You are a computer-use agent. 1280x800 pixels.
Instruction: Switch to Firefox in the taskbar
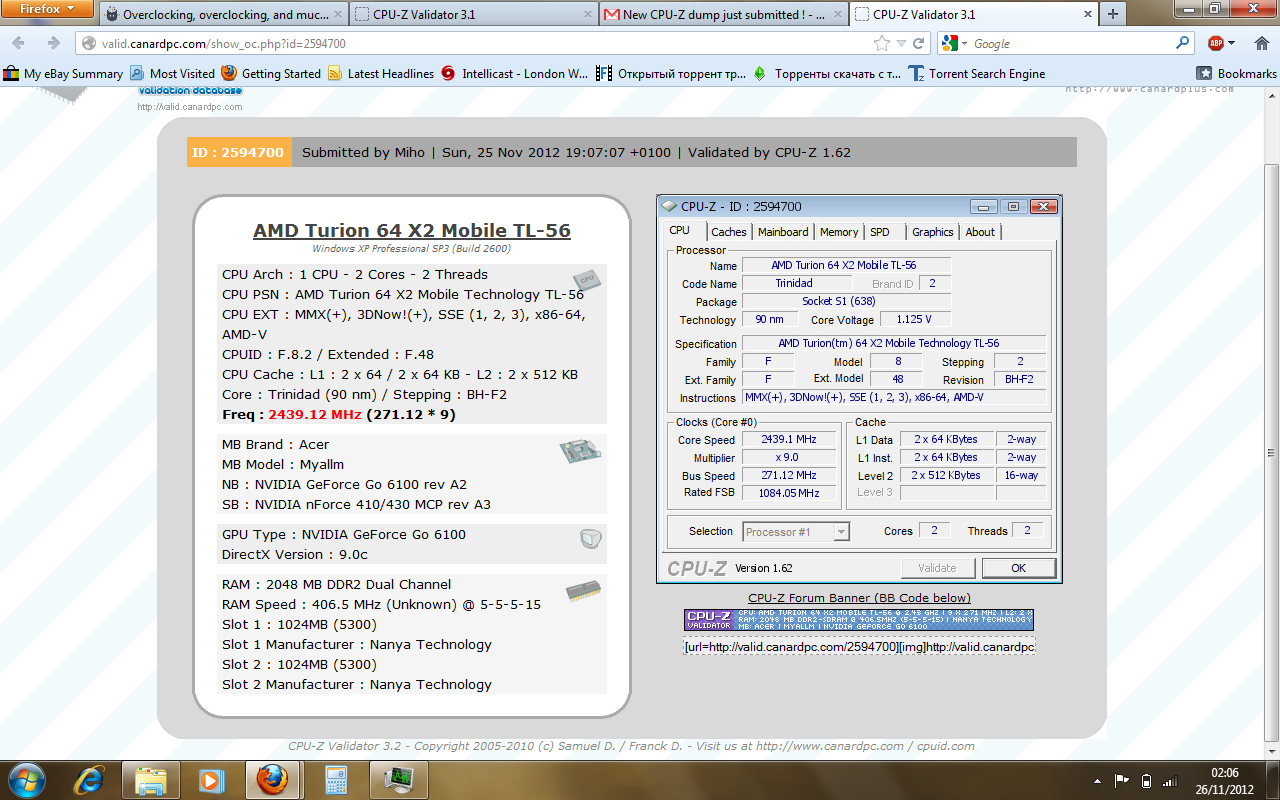[x=273, y=780]
